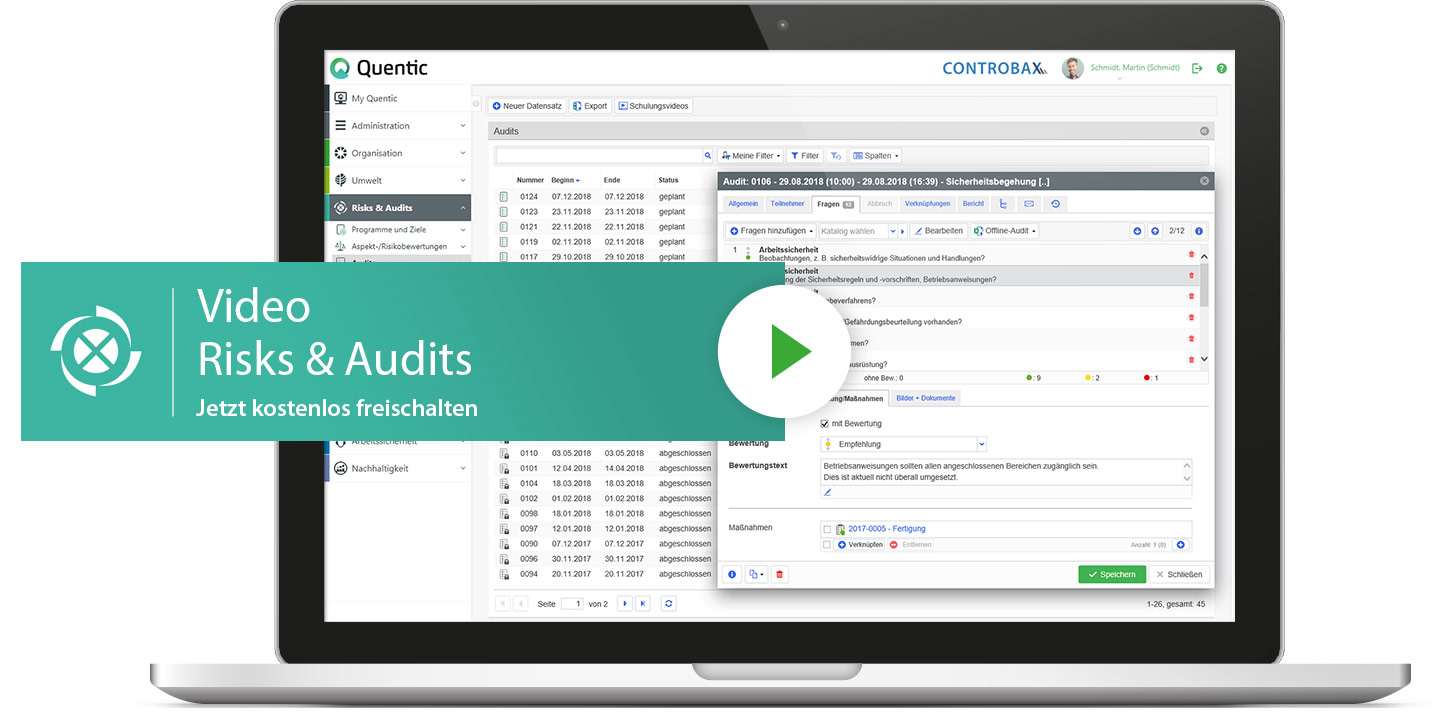Switch to the Teilnehmer tab
1450x725 pixels.
[x=787, y=204]
